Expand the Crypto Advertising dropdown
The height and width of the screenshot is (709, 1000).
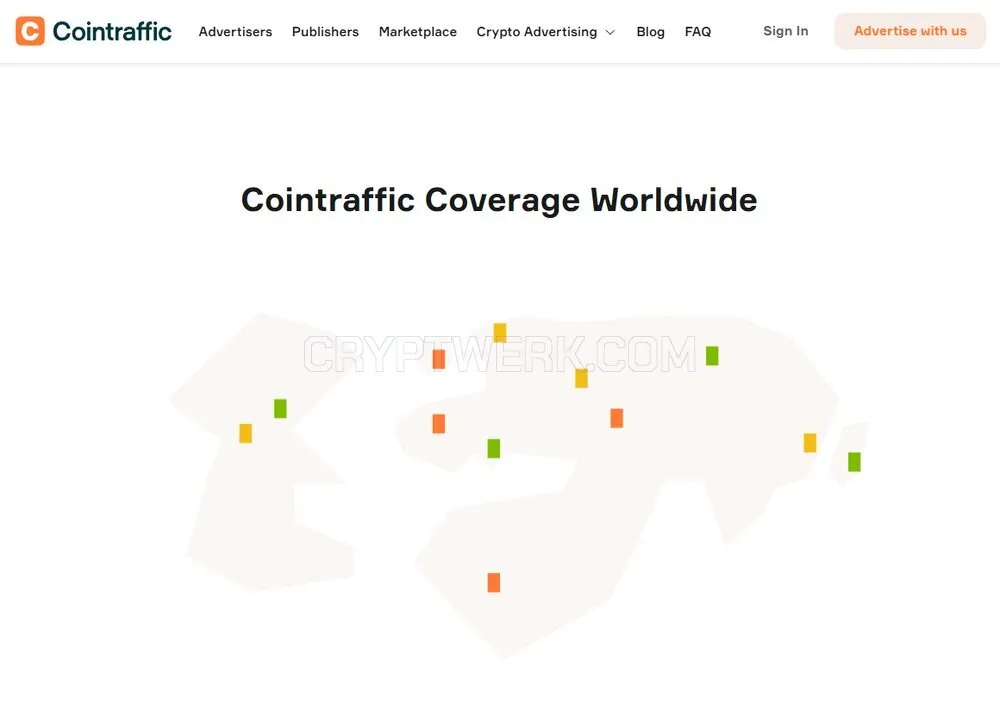point(545,31)
